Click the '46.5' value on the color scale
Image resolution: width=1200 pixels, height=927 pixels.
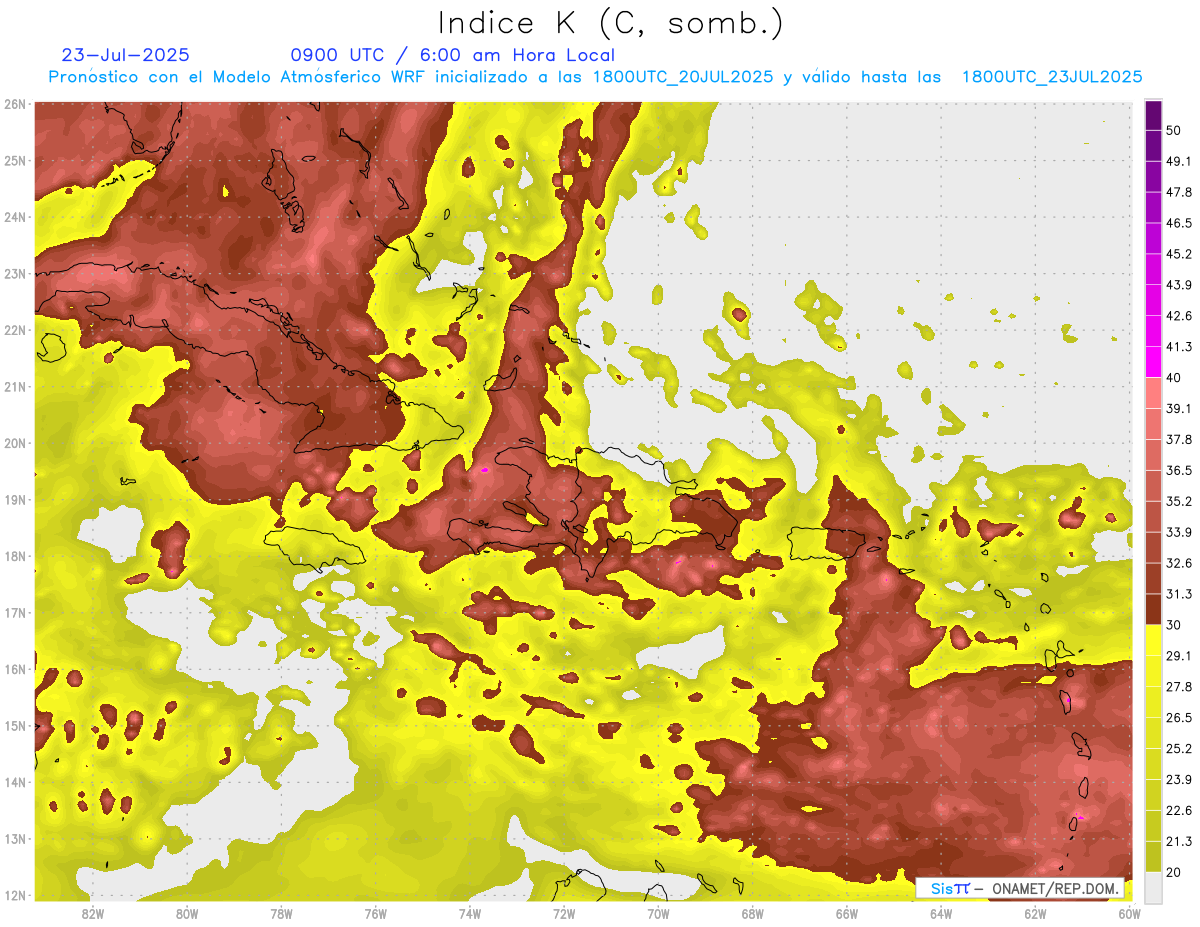coord(1179,223)
